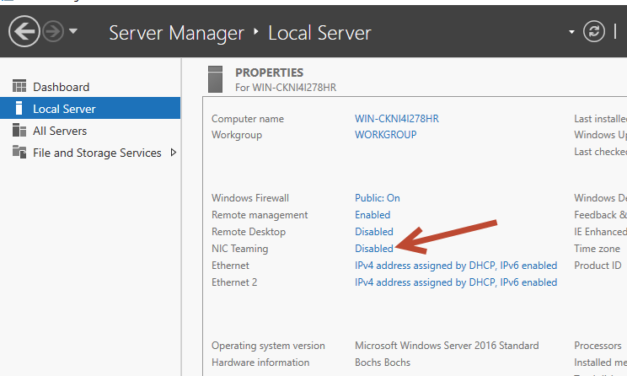Viewport: 627px width, 376px height.
Task: Click the server icon beside PROPERTIES
Action: click(x=215, y=79)
